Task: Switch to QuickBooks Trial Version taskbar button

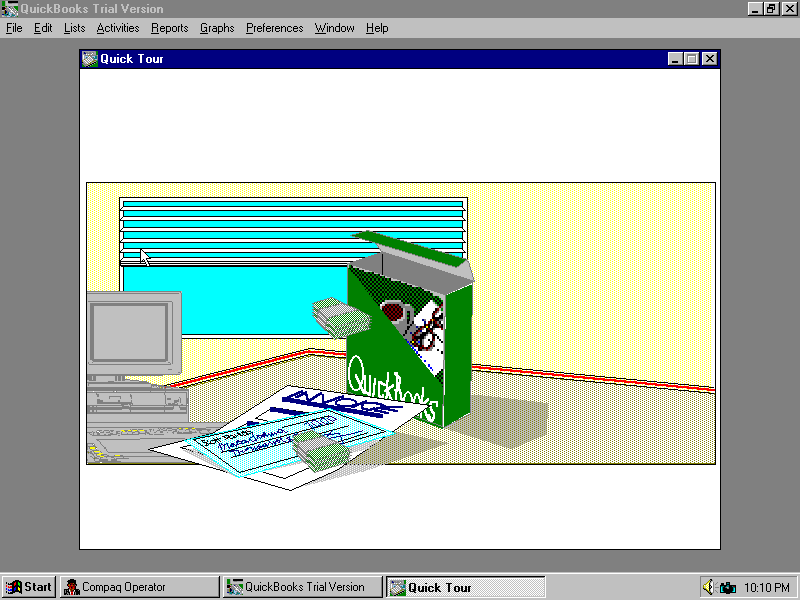Action: 303,587
